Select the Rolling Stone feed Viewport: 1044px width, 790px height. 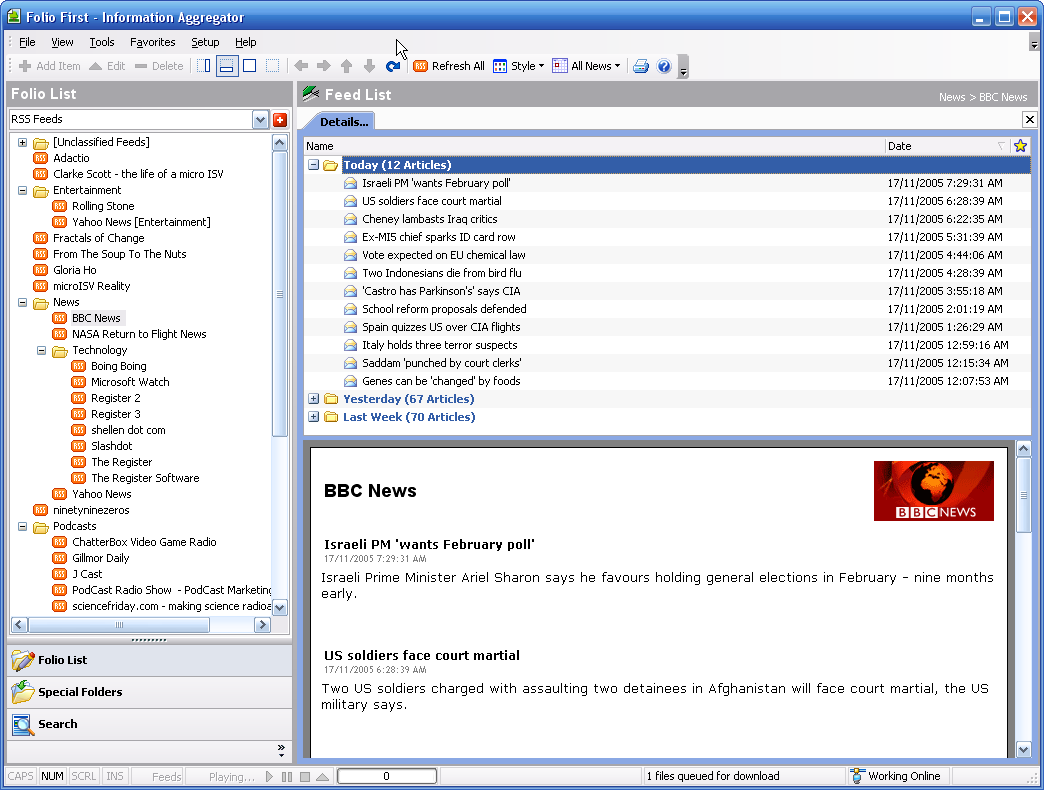(103, 206)
